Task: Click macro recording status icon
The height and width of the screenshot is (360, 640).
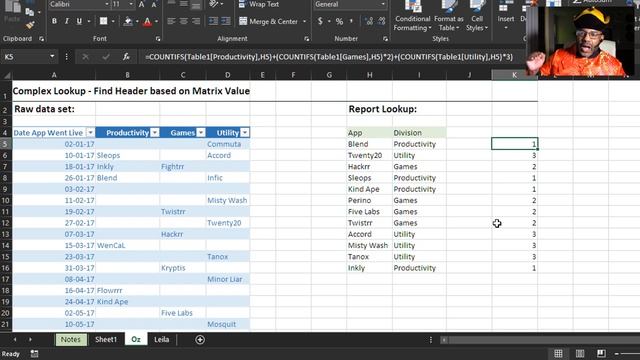Action: click(34, 354)
